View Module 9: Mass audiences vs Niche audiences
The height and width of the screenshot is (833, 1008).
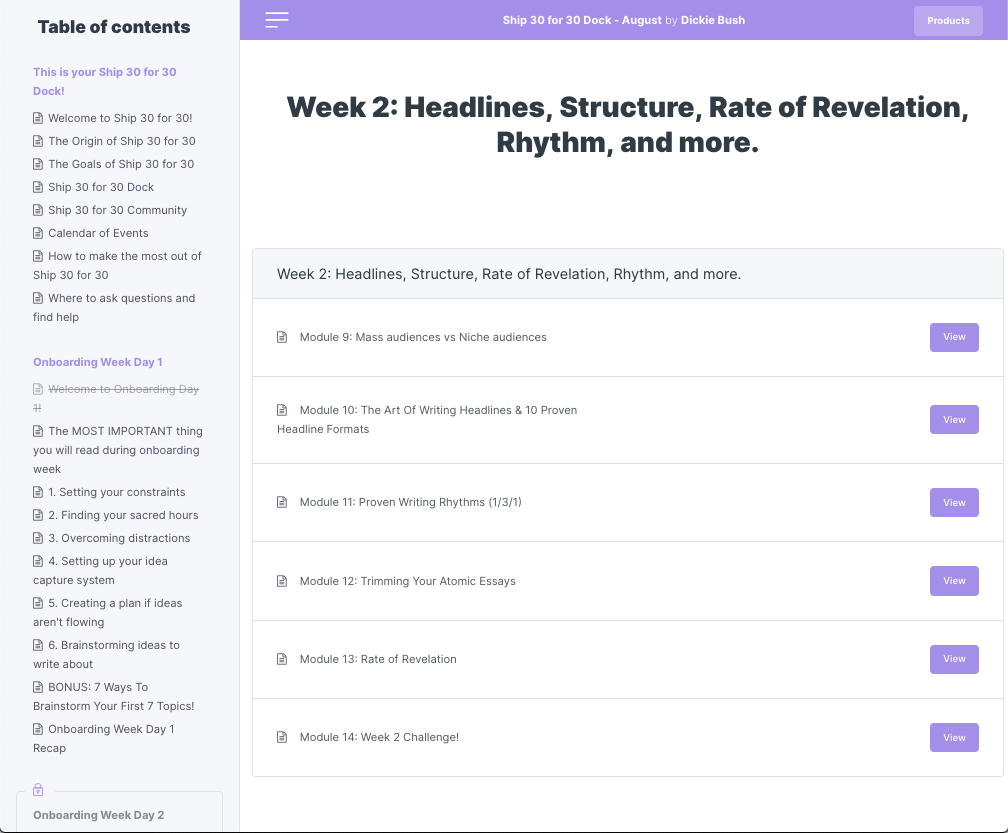click(x=954, y=337)
